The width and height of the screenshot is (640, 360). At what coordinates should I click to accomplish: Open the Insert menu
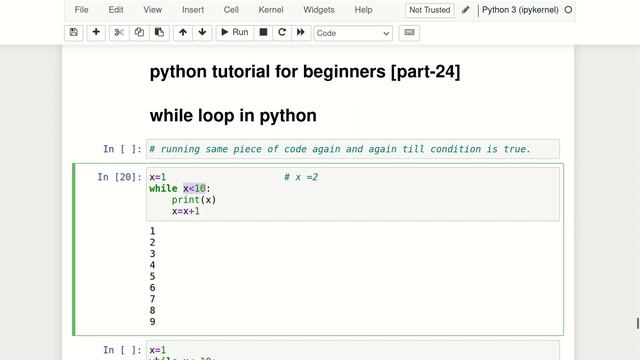point(193,10)
